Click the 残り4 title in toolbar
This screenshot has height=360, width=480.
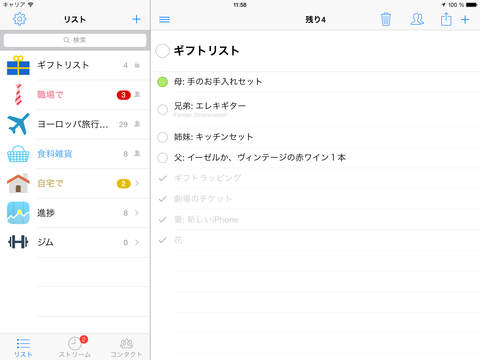click(x=315, y=20)
